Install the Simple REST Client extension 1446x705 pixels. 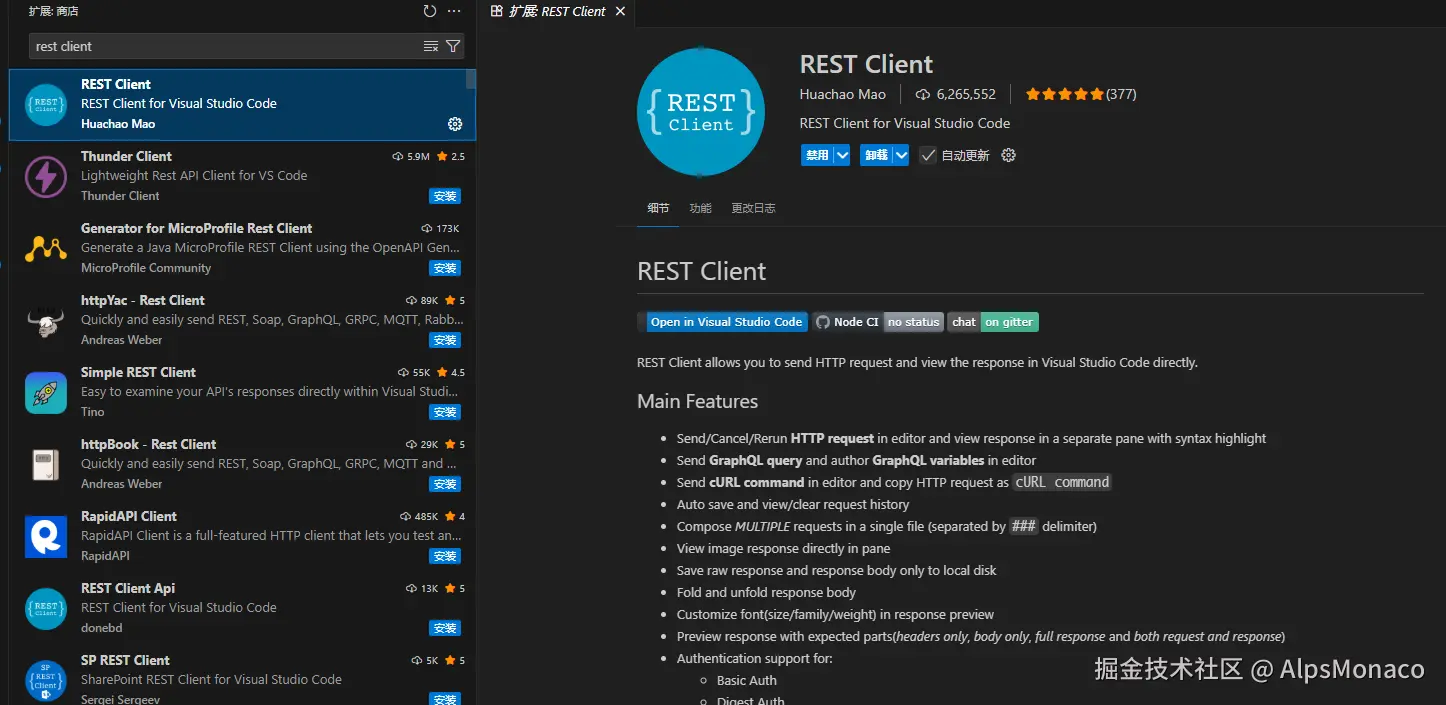tap(444, 412)
